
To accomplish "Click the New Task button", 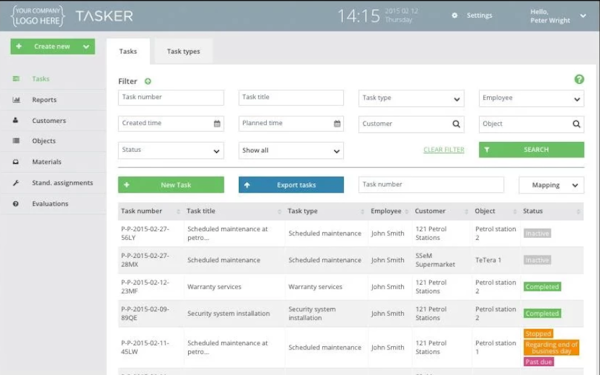I will 171,185.
